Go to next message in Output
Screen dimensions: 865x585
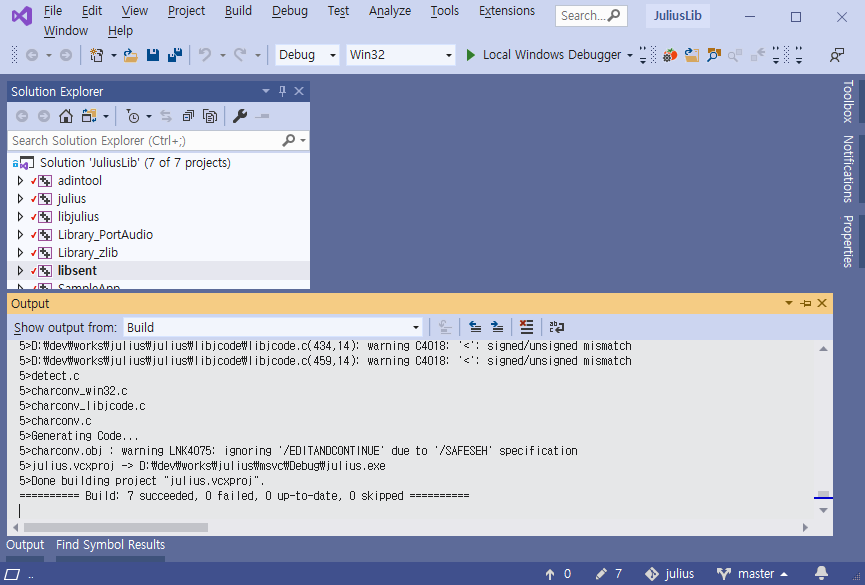pos(497,327)
